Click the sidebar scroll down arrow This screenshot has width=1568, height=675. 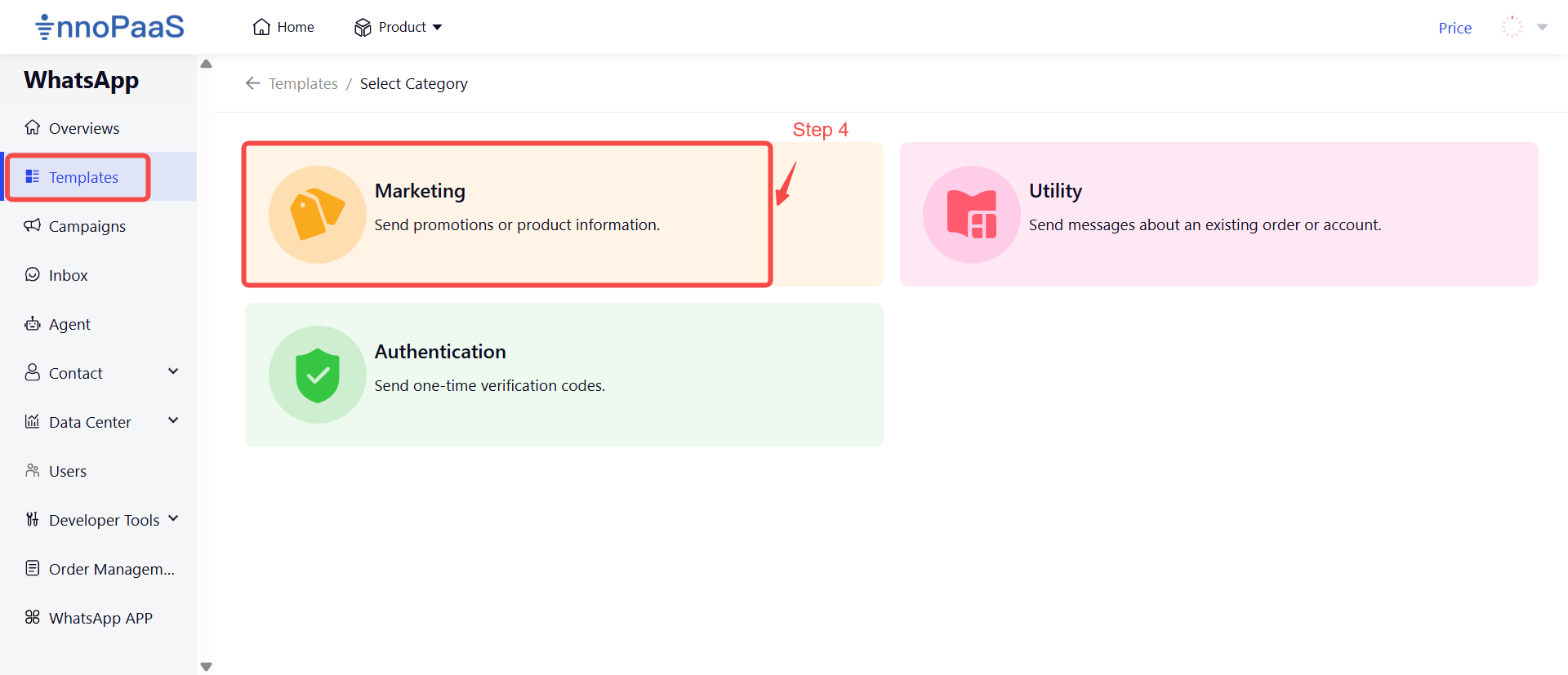(206, 667)
